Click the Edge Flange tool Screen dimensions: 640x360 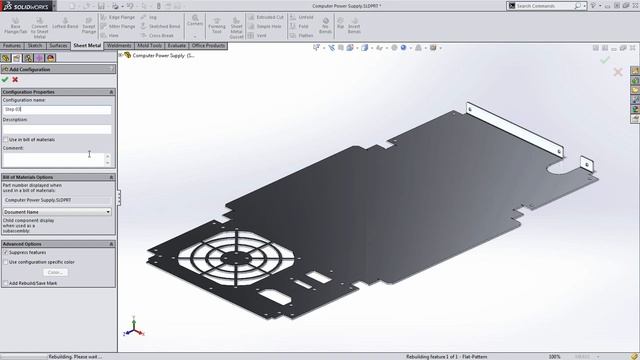118,17
